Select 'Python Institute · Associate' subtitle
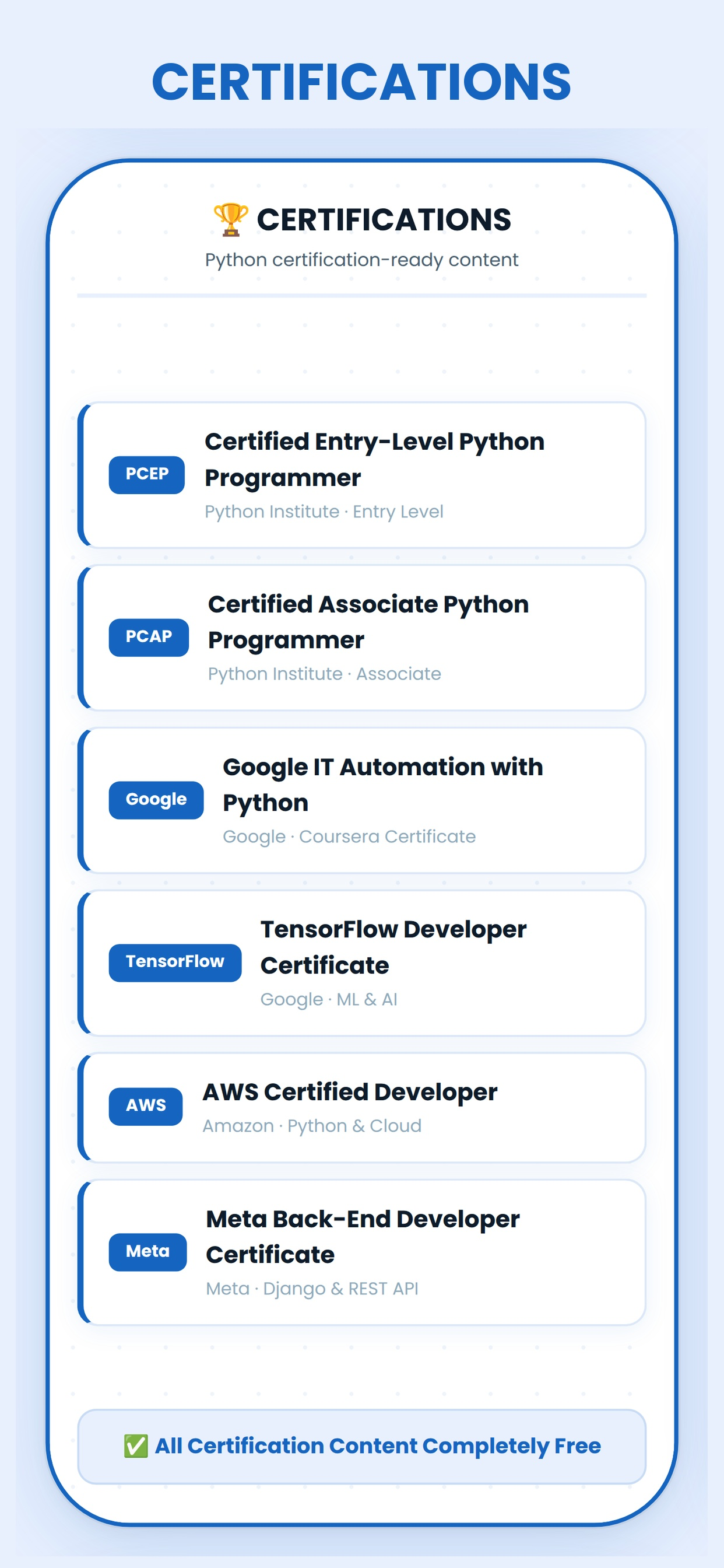Screen dimensions: 724x1568 (x=324, y=674)
